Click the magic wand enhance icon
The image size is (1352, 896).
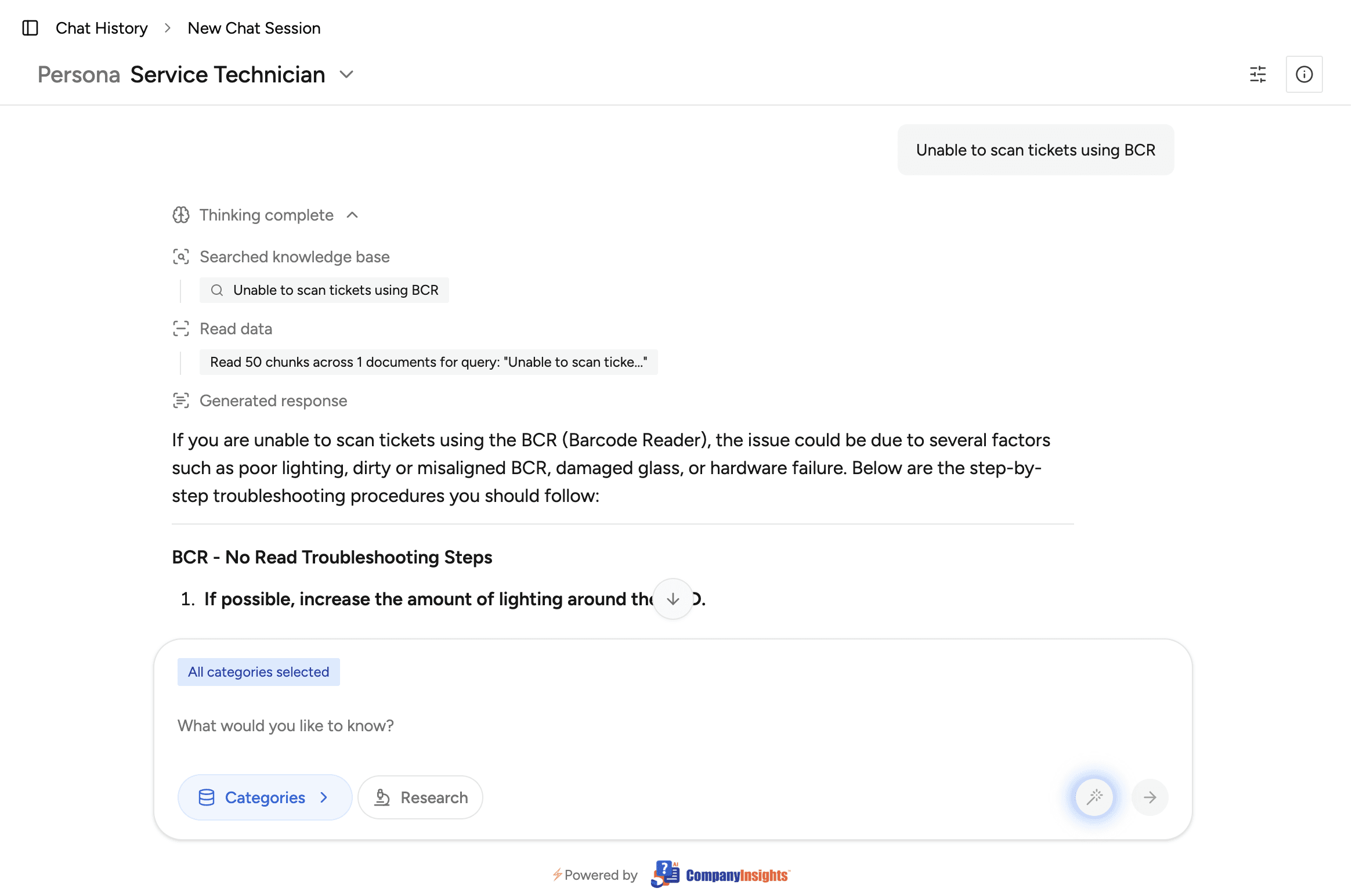click(1094, 797)
